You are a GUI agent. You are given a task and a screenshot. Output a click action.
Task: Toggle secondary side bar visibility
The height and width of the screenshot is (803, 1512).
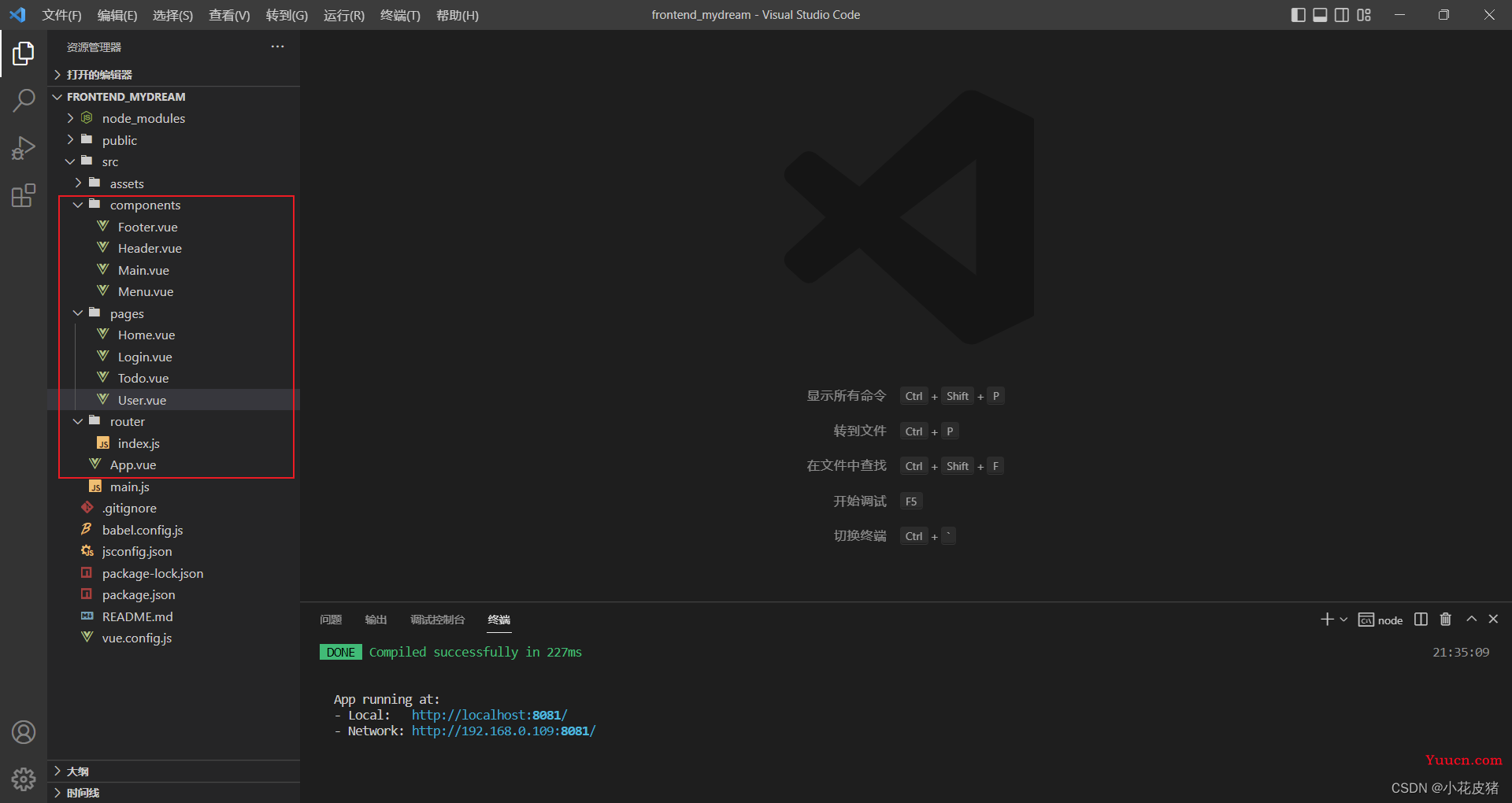pyautogui.click(x=1342, y=15)
